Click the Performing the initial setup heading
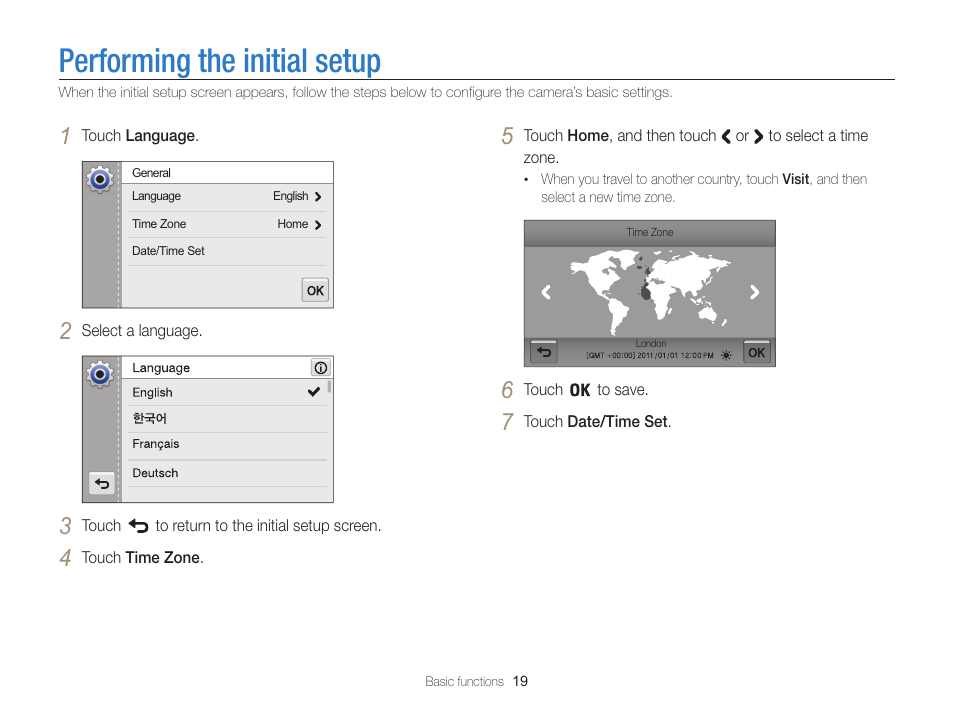Screen dimensions: 954x720 (x=220, y=61)
